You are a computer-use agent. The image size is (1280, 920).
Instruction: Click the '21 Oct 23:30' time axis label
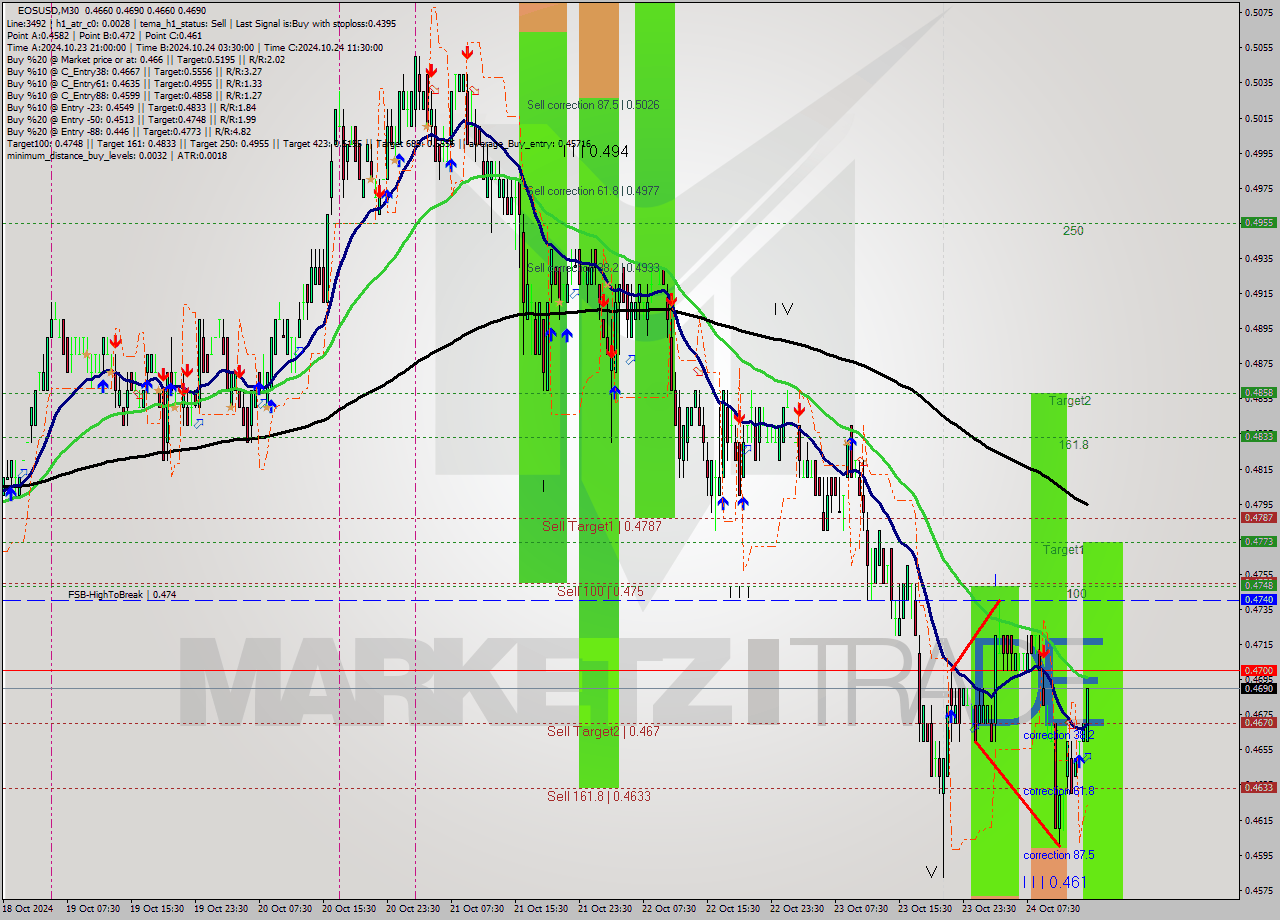[x=605, y=909]
